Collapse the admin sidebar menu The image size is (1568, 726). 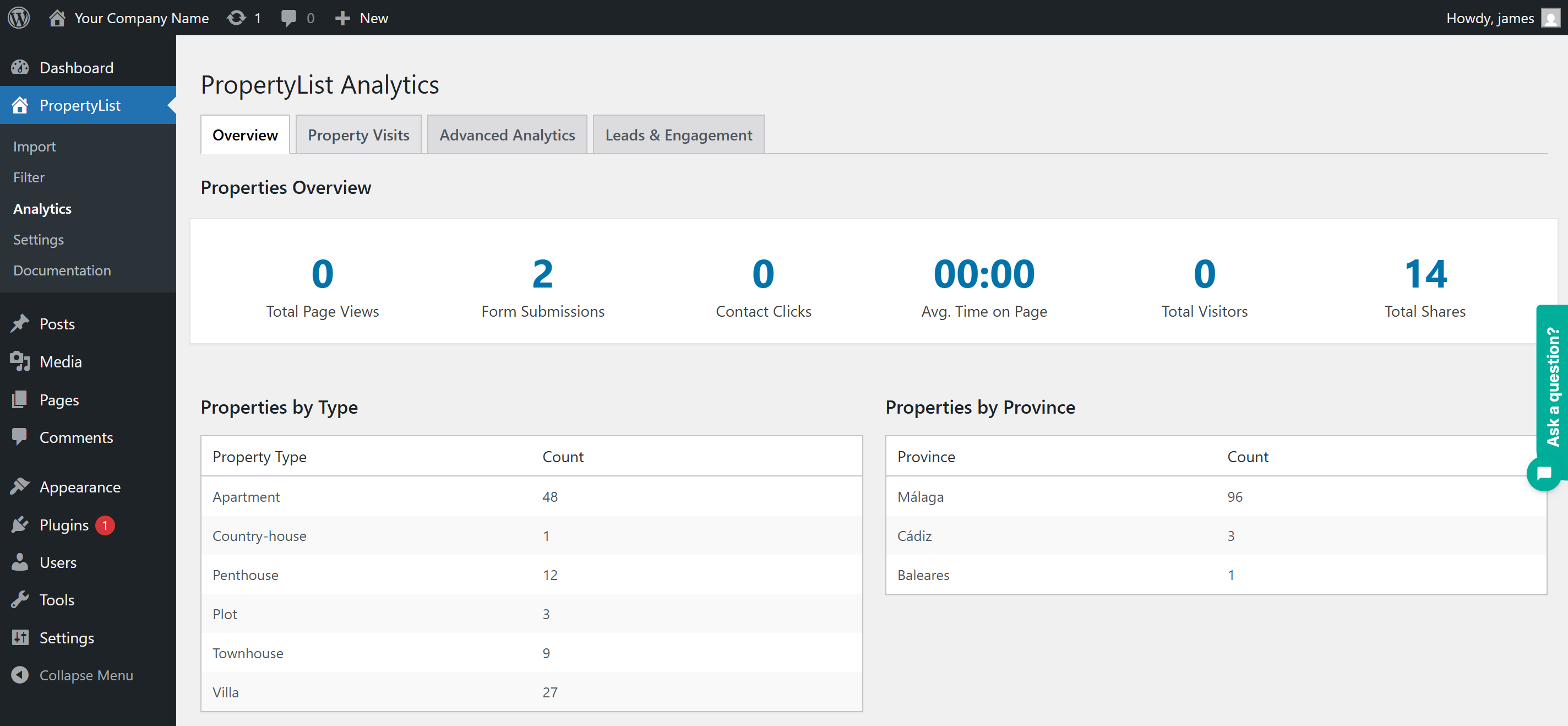pyautogui.click(x=73, y=675)
